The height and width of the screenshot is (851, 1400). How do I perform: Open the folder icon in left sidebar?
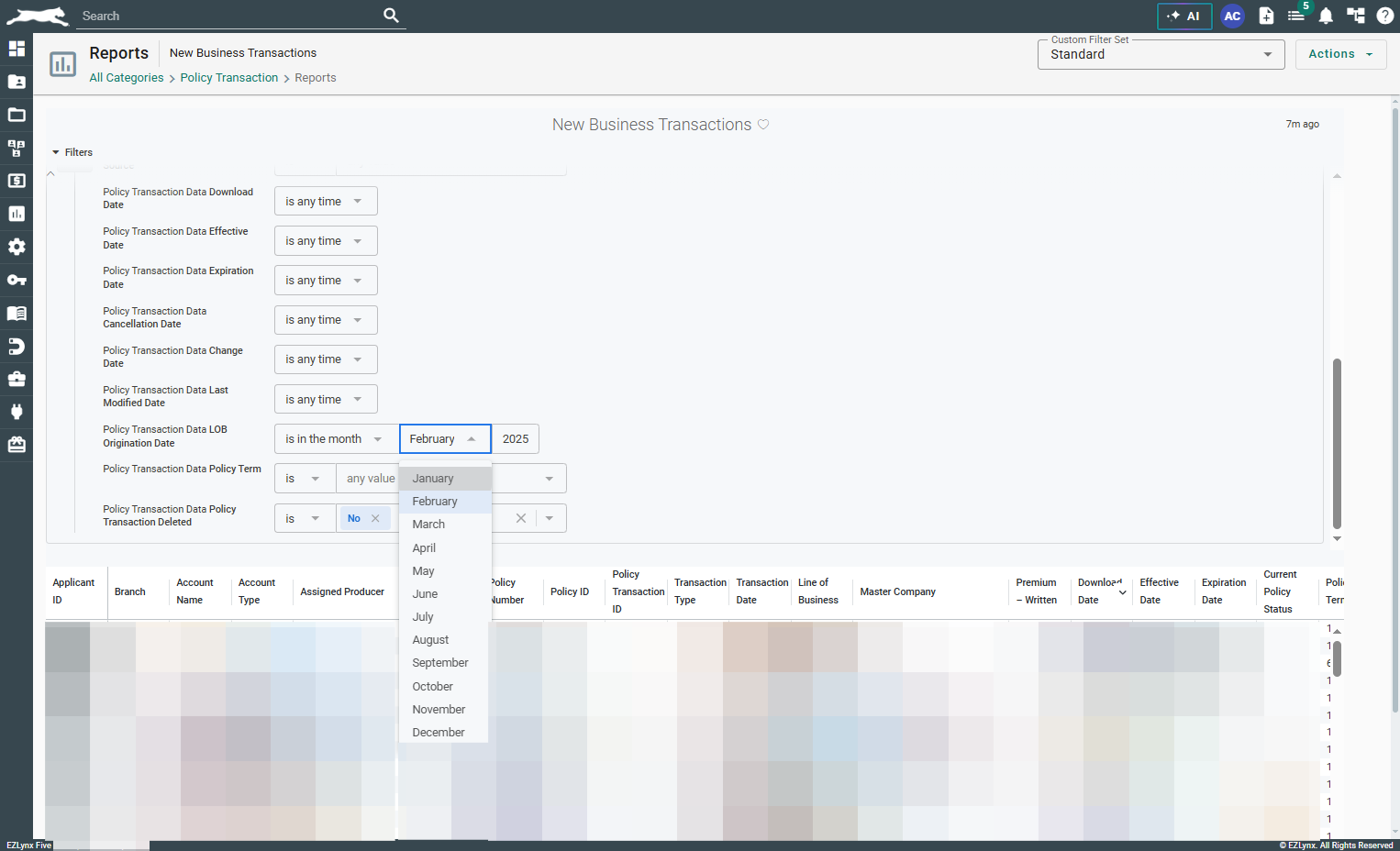click(x=17, y=115)
